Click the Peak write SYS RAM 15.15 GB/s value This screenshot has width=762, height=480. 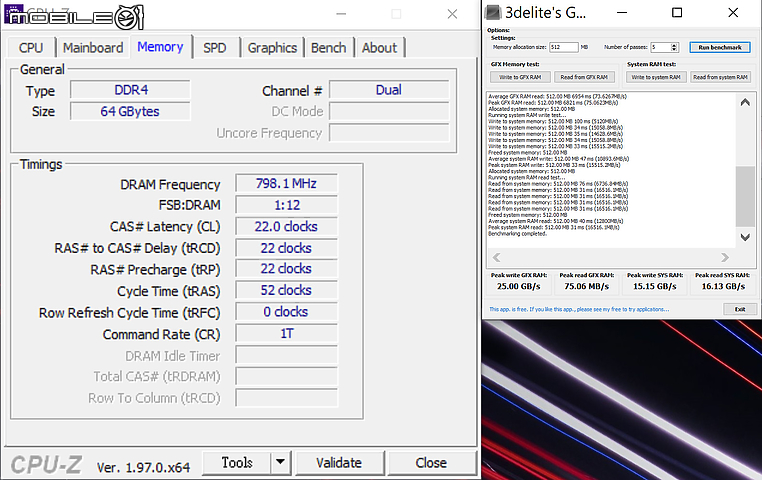click(655, 286)
